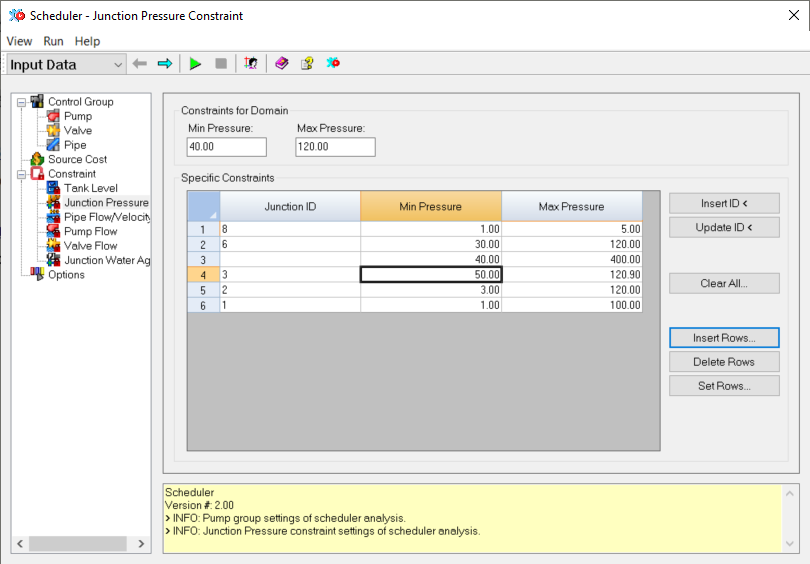
Task: Click the Valve Flow icon
Action: 53,246
